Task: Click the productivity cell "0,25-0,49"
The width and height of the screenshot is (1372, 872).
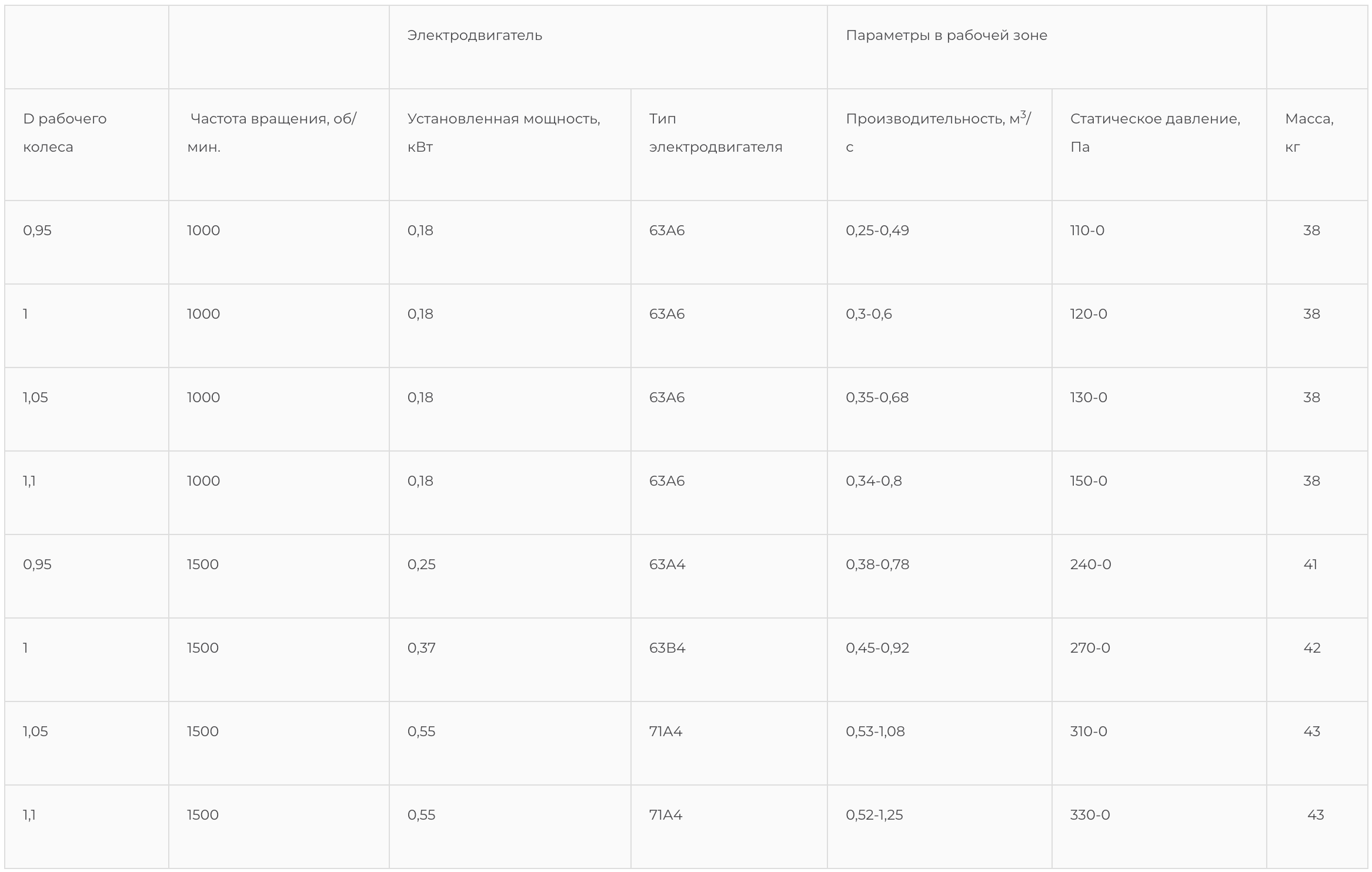Action: pos(877,230)
